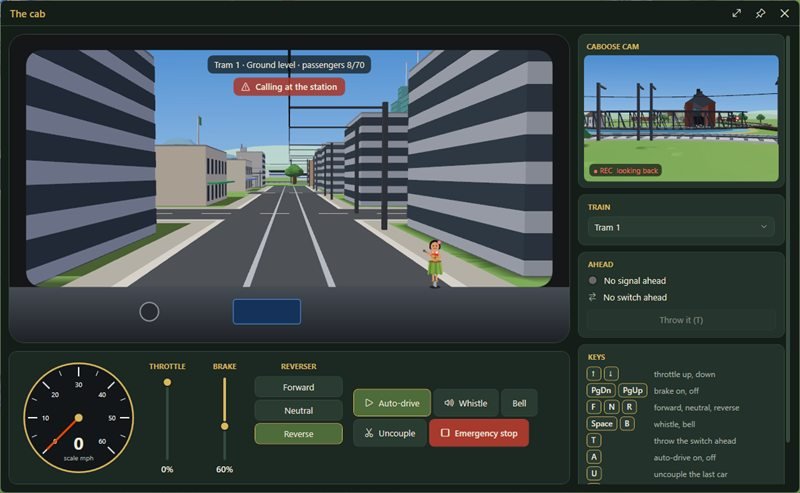This screenshot has height=493, width=800.
Task: Click the hula girl dashboard figure
Action: 434,264
